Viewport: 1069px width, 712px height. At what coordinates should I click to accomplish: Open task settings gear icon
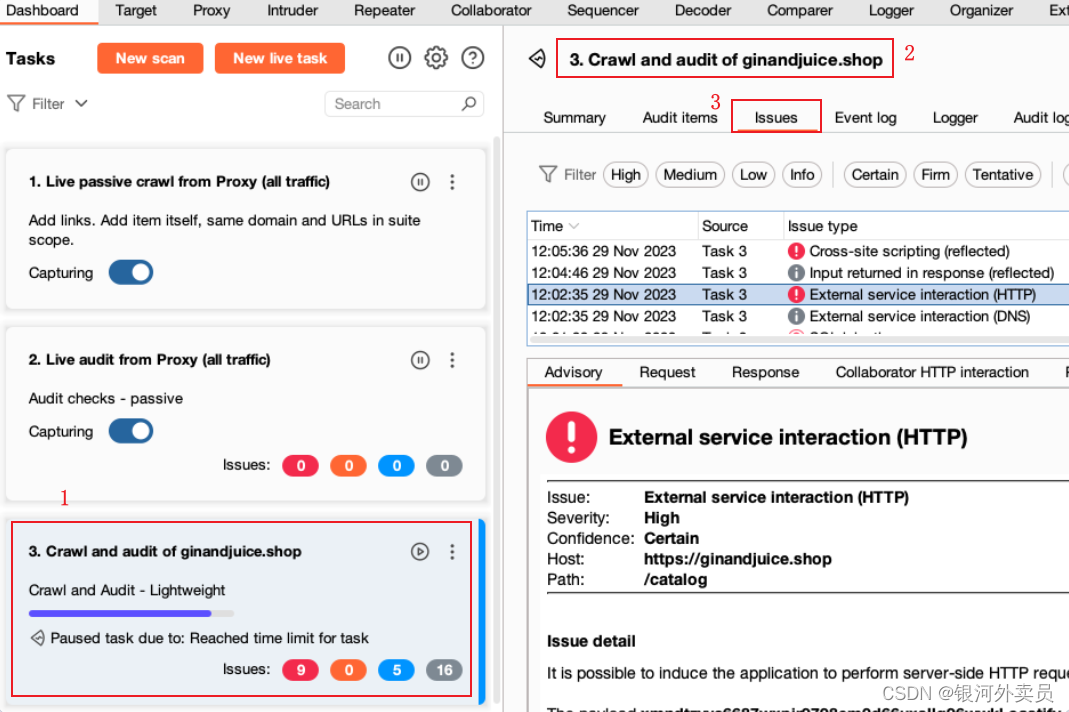436,58
